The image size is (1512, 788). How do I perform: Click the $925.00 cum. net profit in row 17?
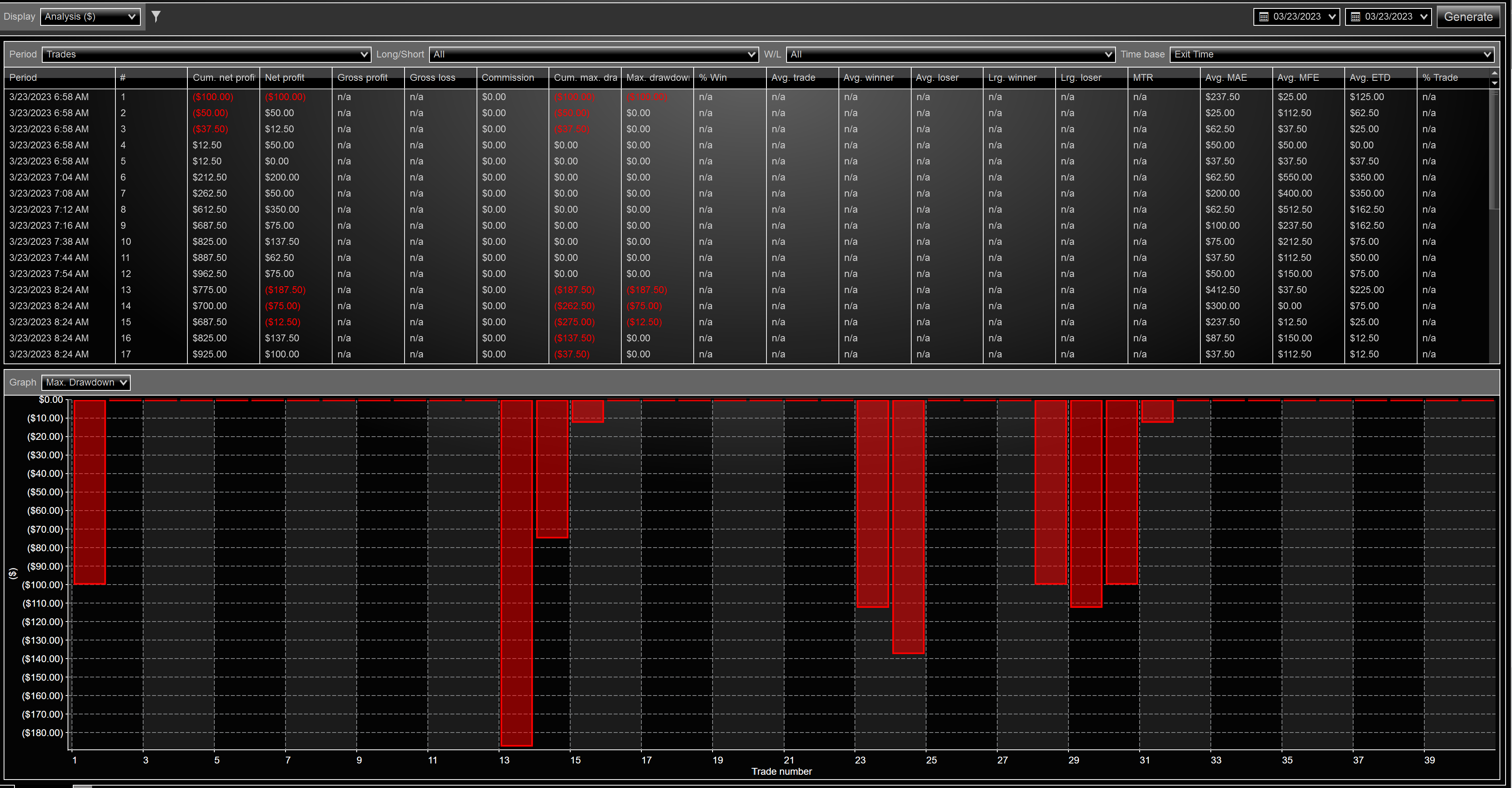click(x=210, y=354)
